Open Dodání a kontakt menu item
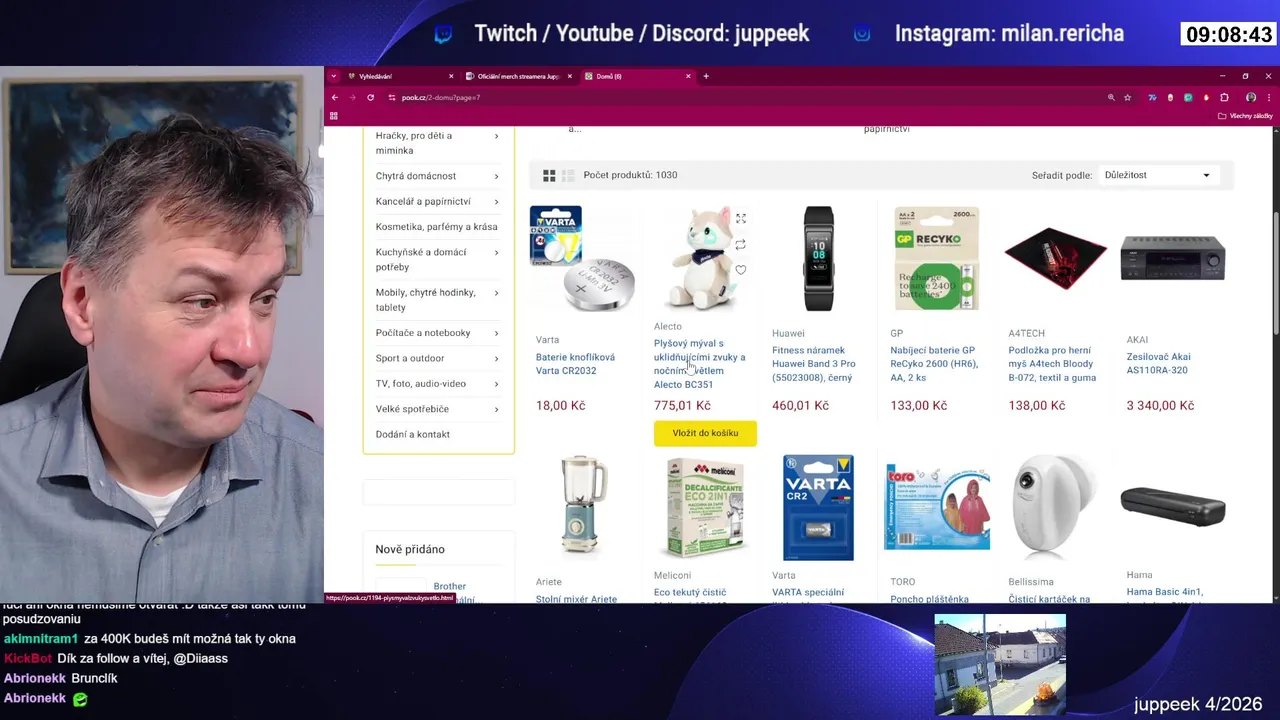Viewport: 1280px width, 720px height. [x=413, y=434]
